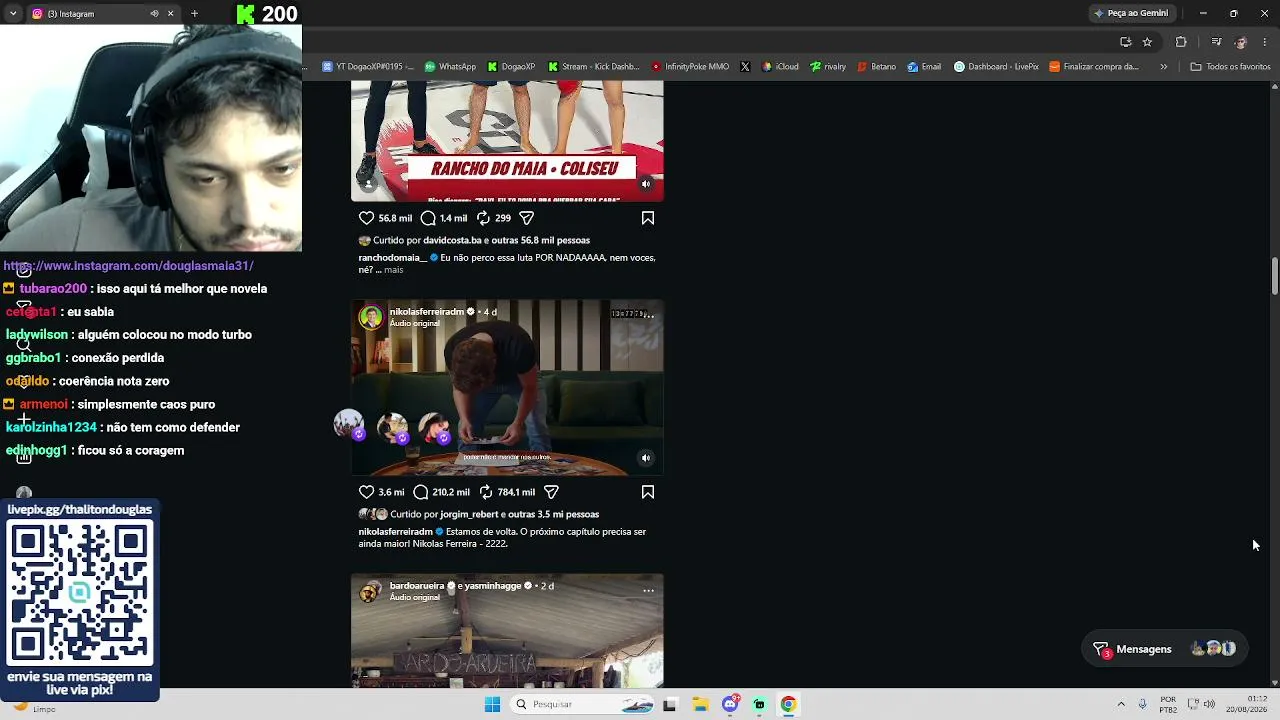Open options menu on bardoarueira post

coord(648,591)
